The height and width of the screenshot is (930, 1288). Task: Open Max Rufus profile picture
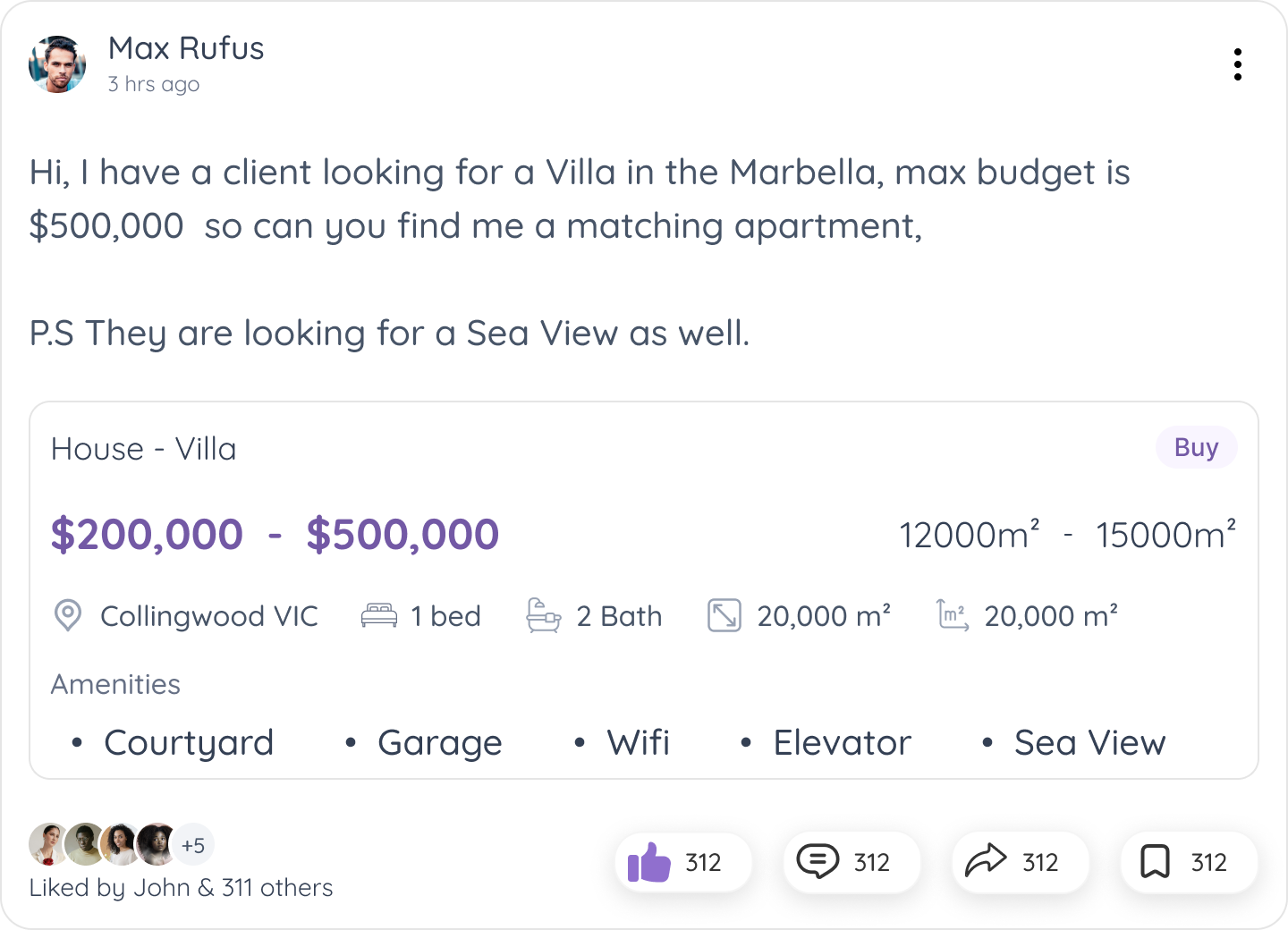pyautogui.click(x=57, y=64)
